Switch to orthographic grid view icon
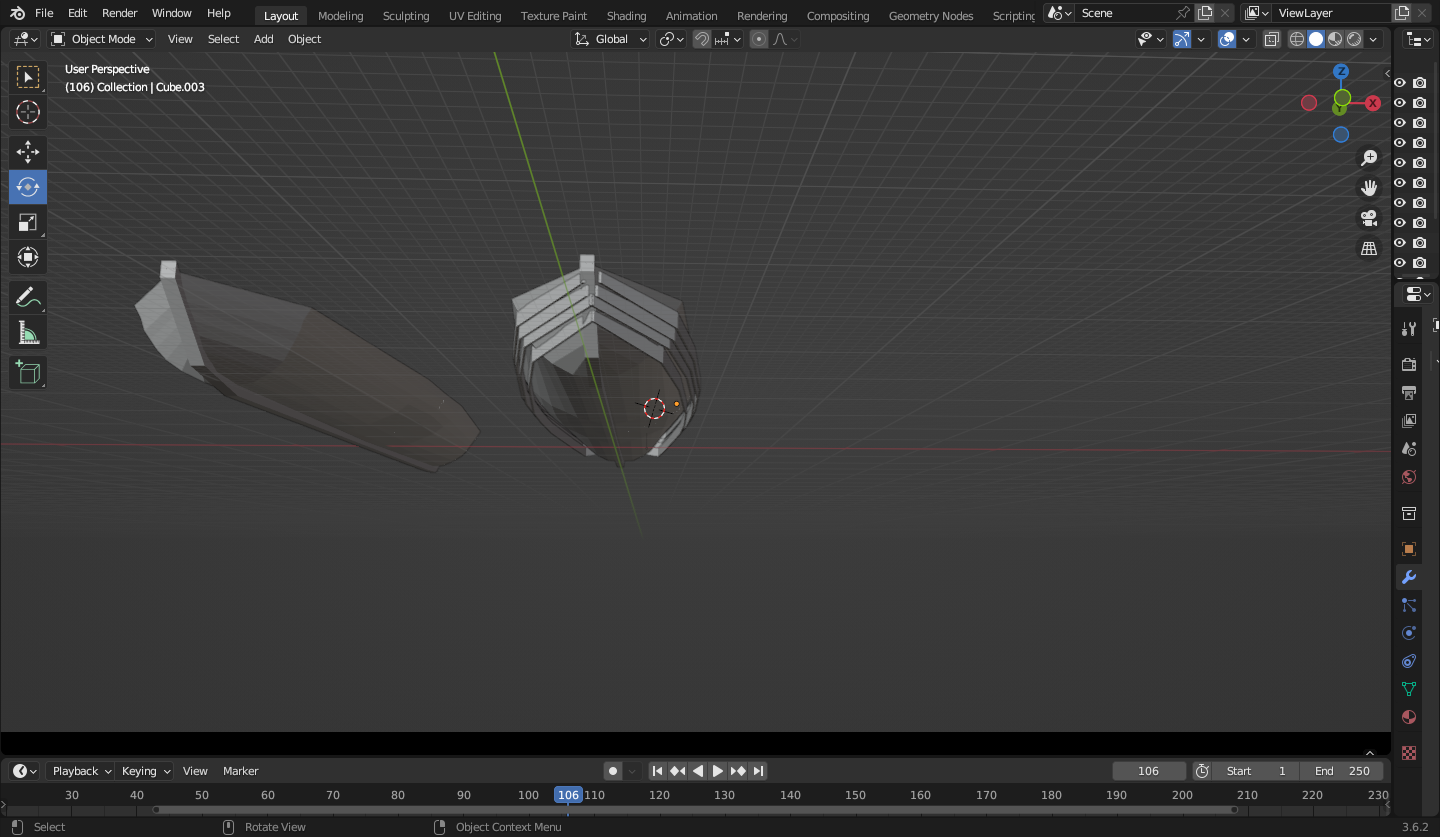This screenshot has width=1440, height=837. pos(1369,248)
